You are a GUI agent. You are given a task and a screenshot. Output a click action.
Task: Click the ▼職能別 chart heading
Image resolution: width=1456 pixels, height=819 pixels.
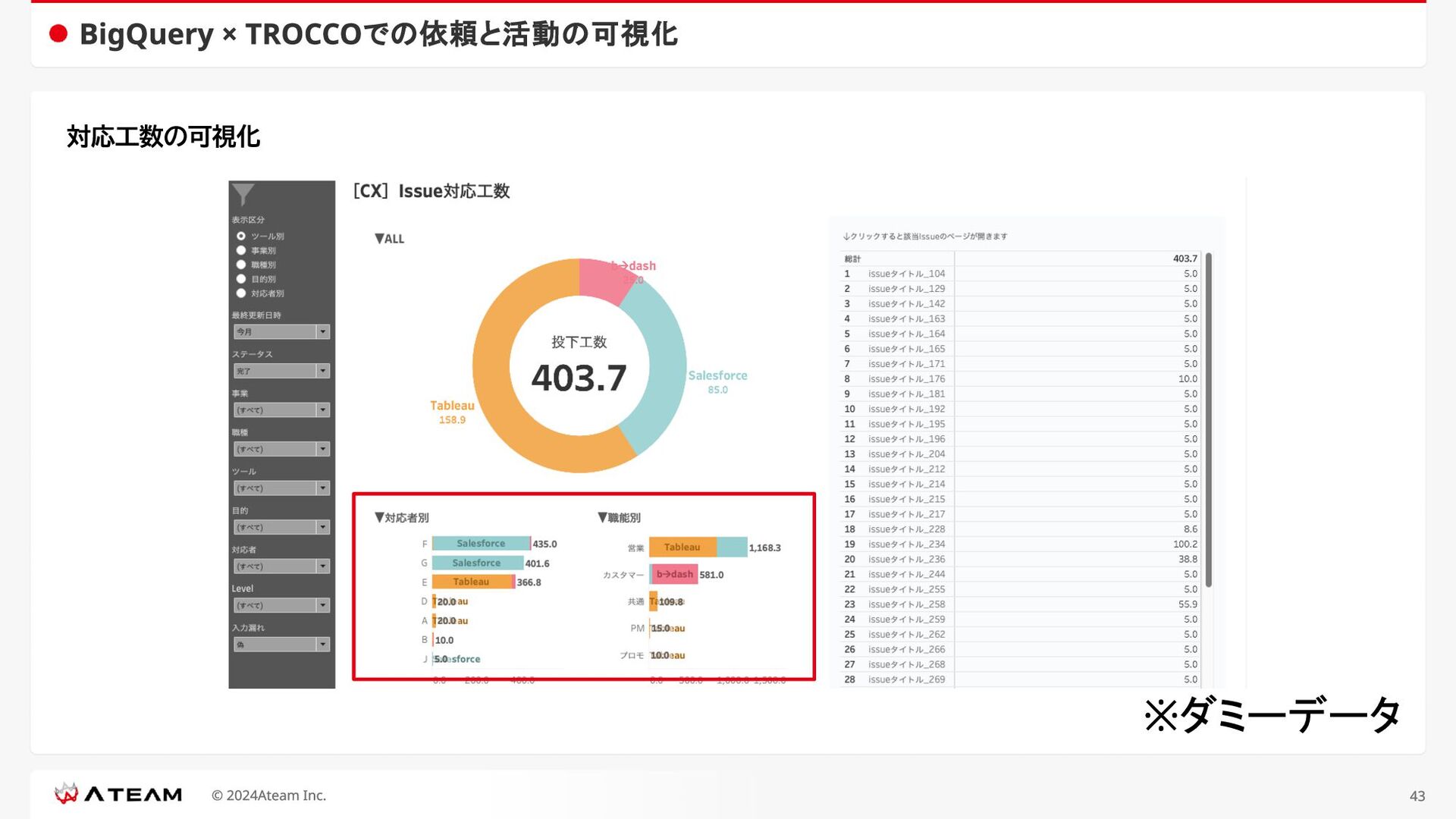(620, 518)
